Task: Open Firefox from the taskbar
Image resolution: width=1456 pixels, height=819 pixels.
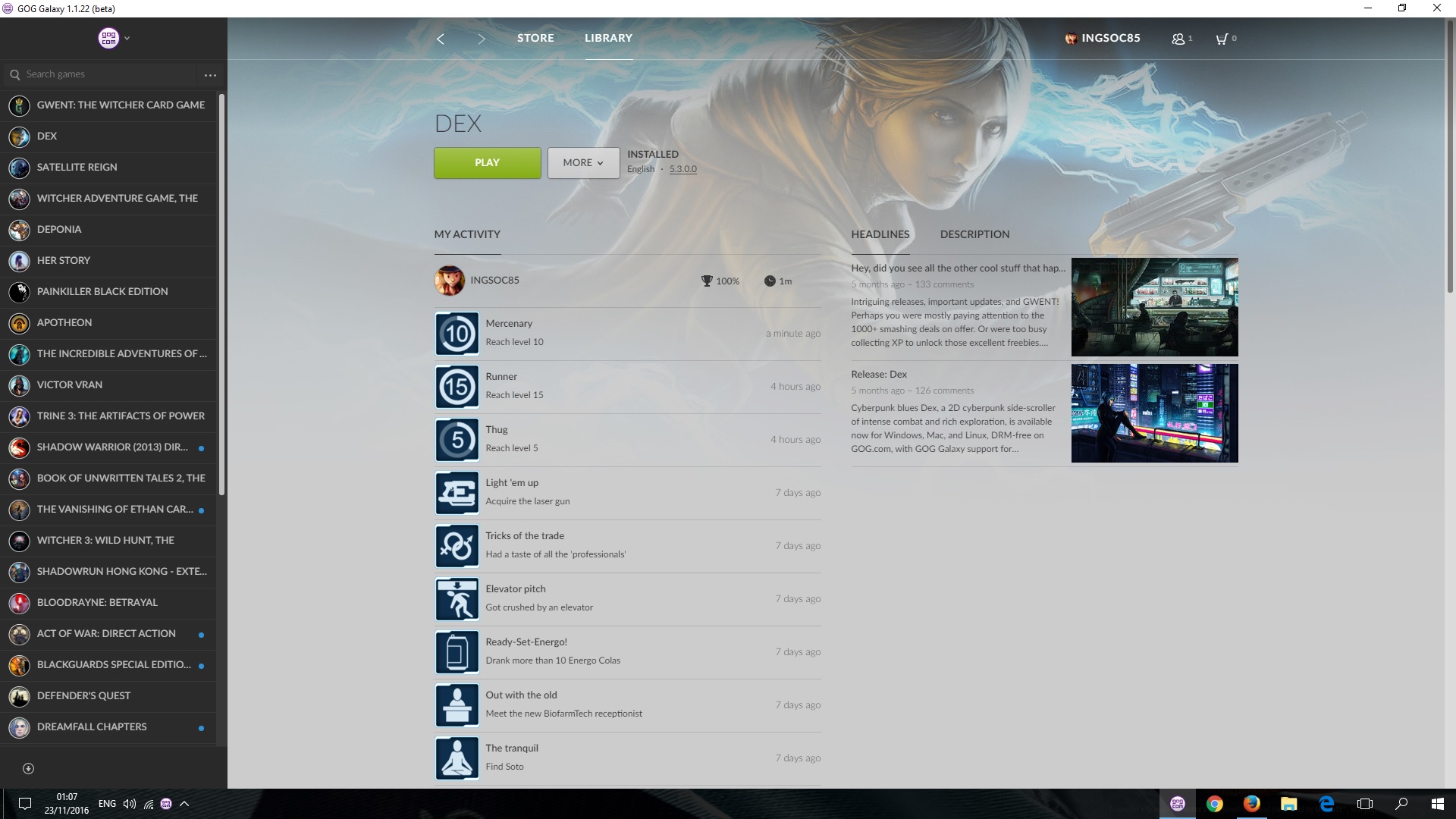Action: 1252,804
